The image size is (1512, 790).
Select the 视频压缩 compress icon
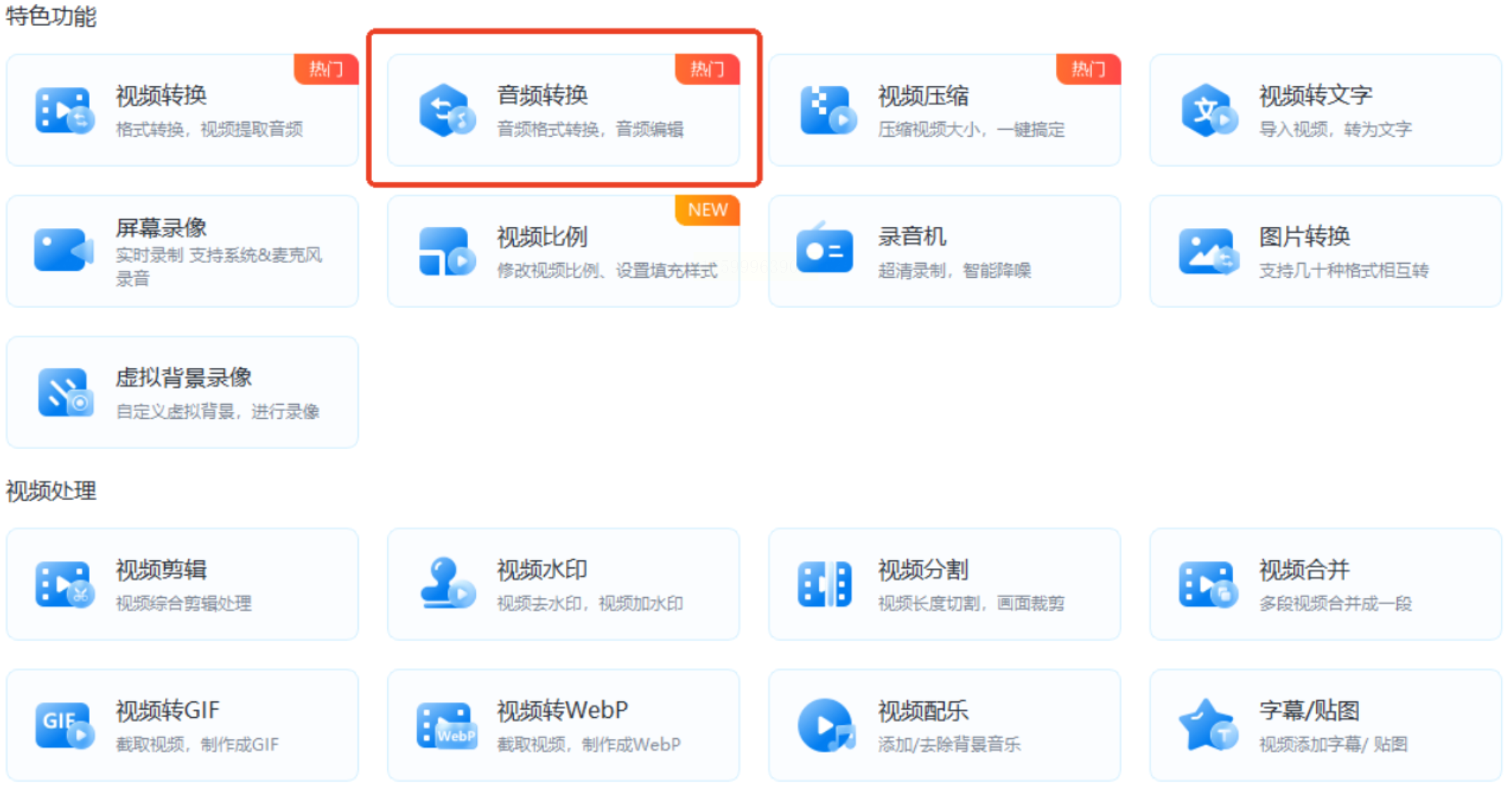pyautogui.click(x=827, y=110)
